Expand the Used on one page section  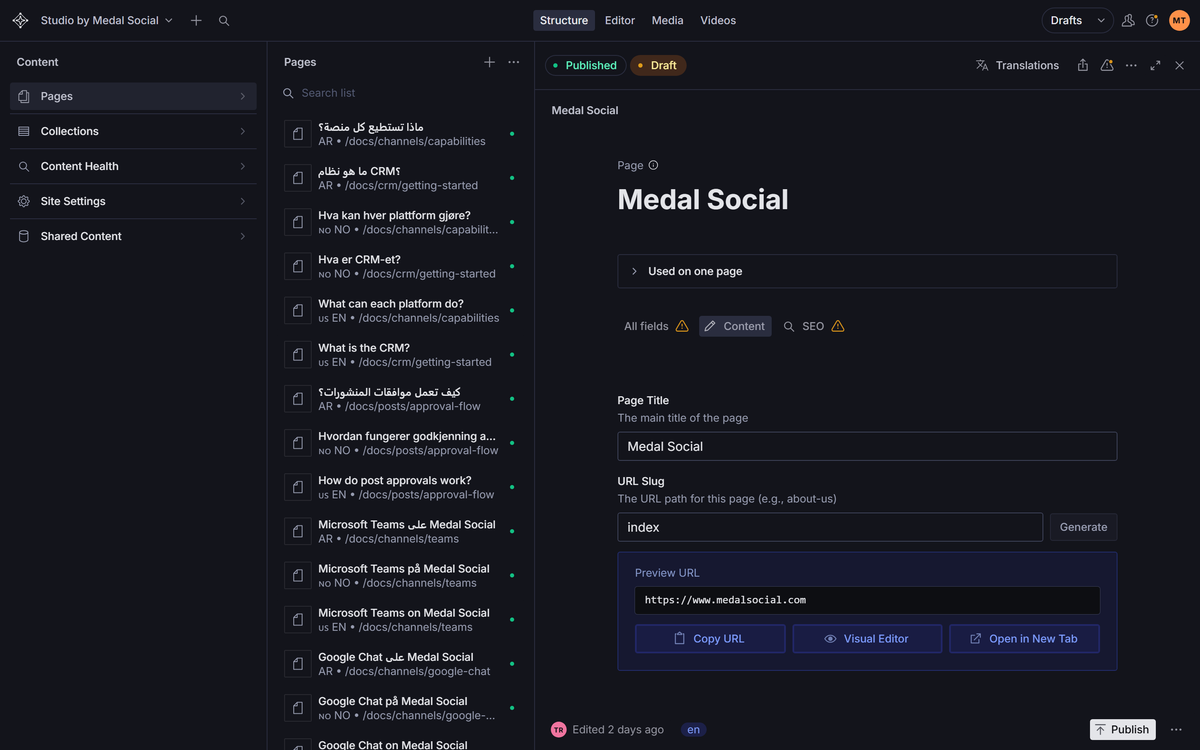[867, 271]
